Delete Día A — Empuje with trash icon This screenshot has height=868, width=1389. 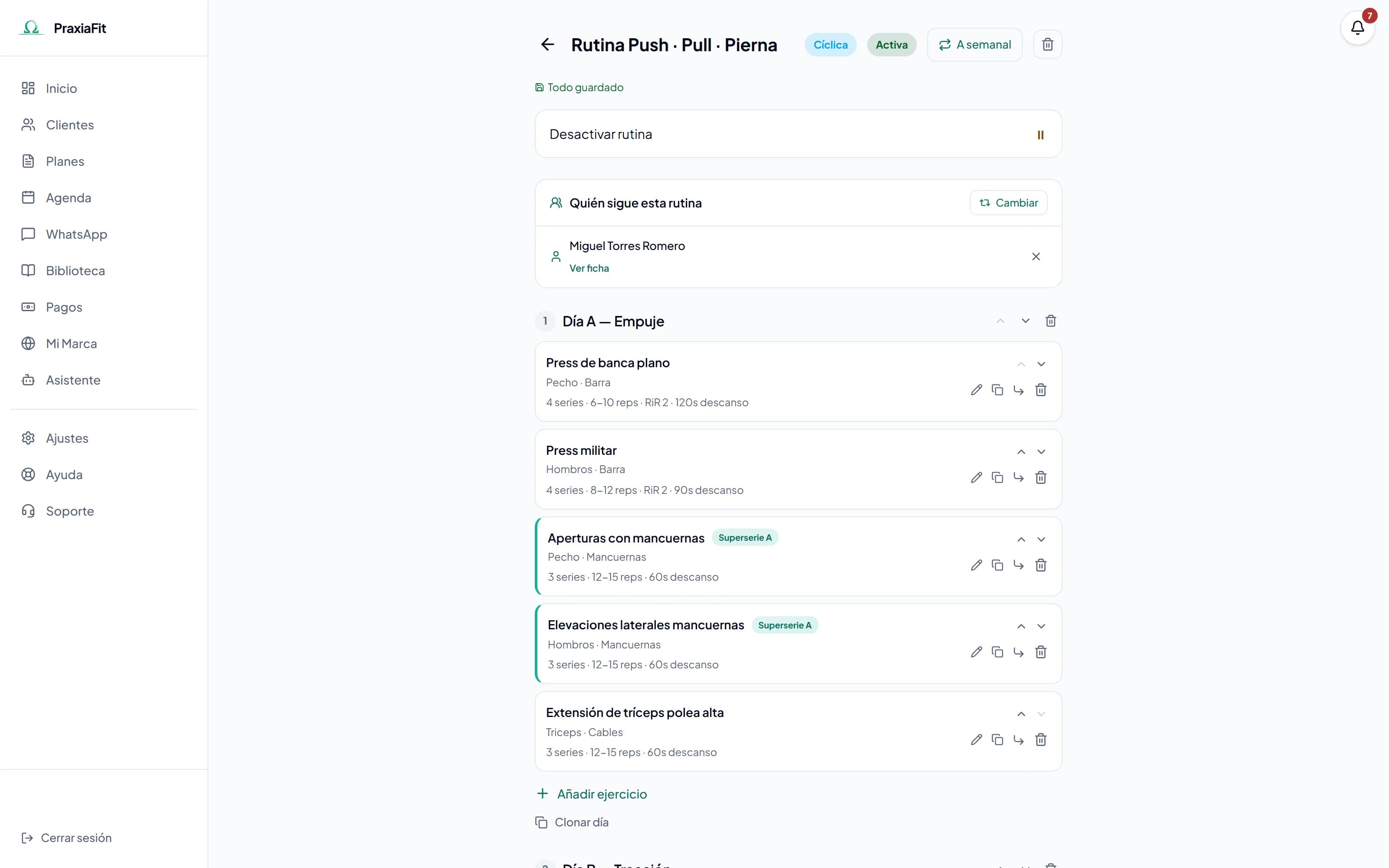pos(1050,321)
